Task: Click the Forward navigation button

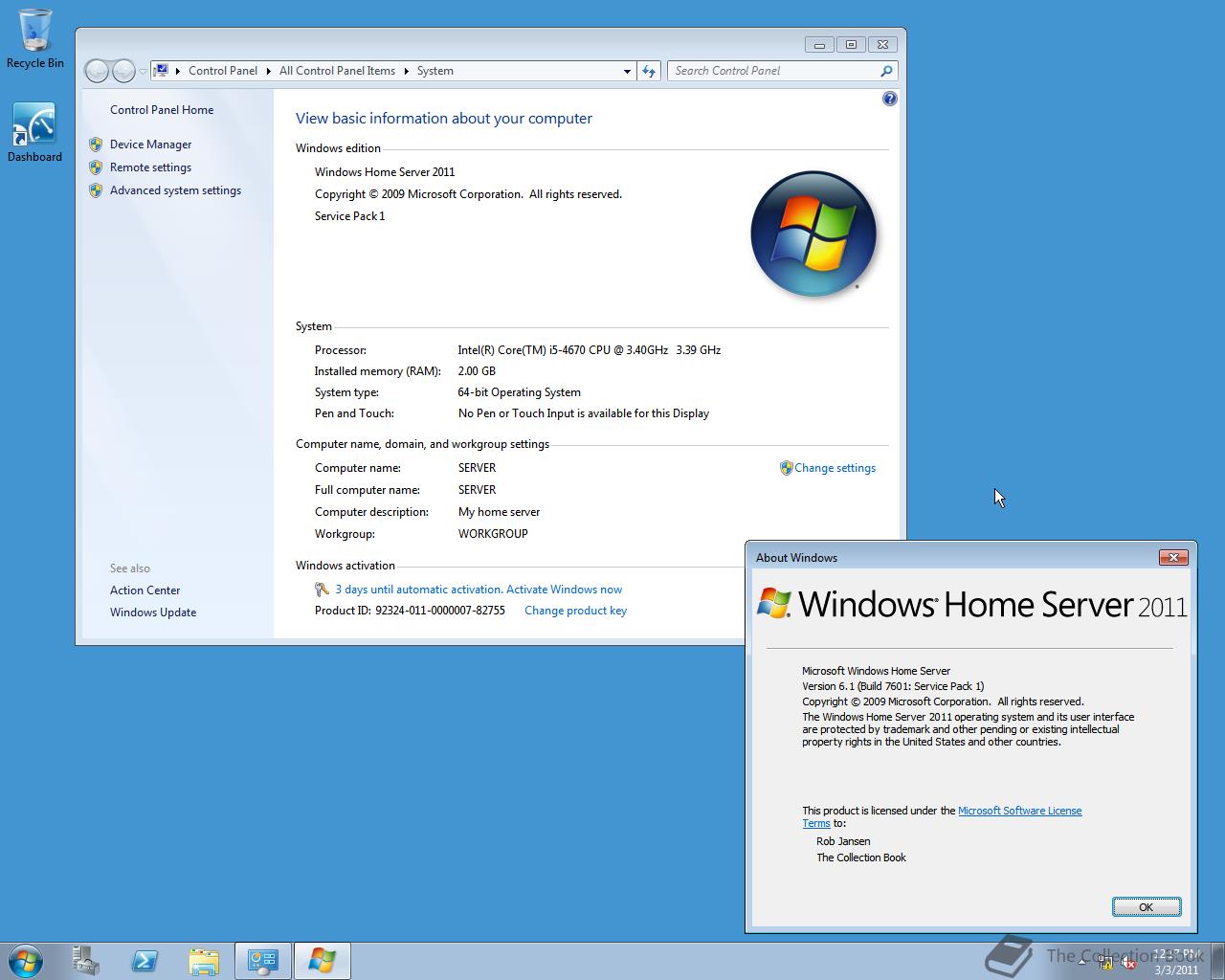Action: [123, 71]
